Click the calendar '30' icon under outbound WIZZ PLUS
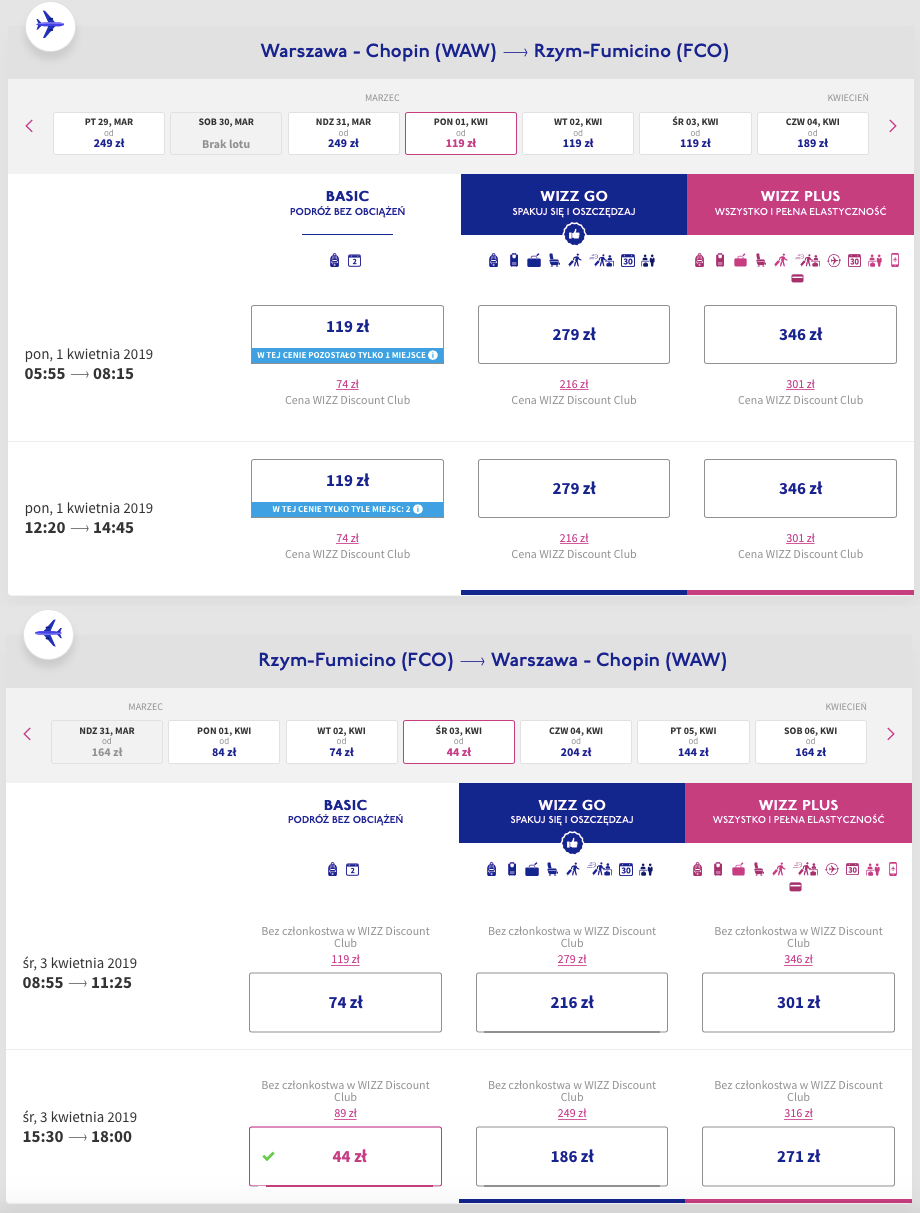 [855, 261]
